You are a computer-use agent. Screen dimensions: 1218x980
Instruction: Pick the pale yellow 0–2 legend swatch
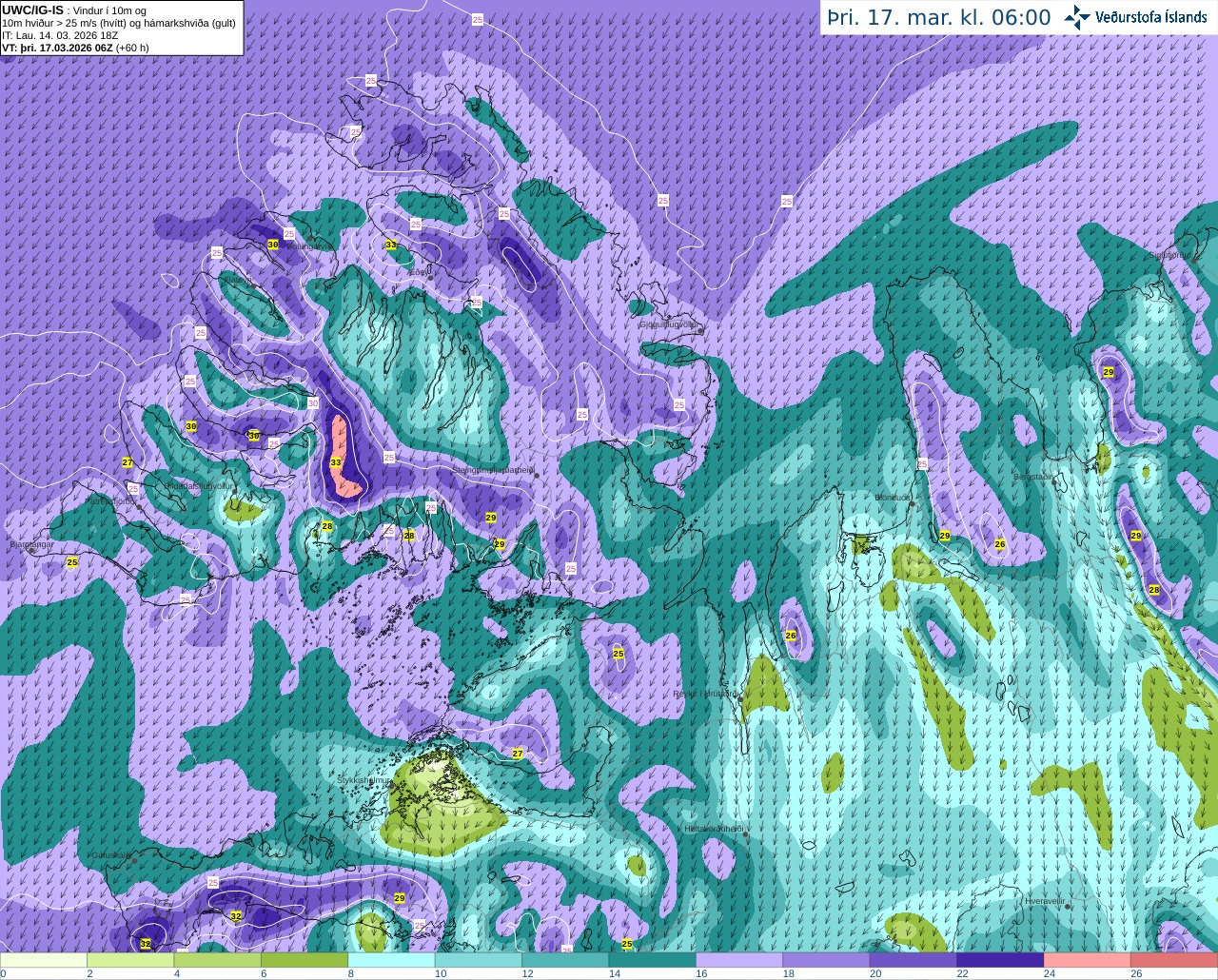pyautogui.click(x=44, y=960)
